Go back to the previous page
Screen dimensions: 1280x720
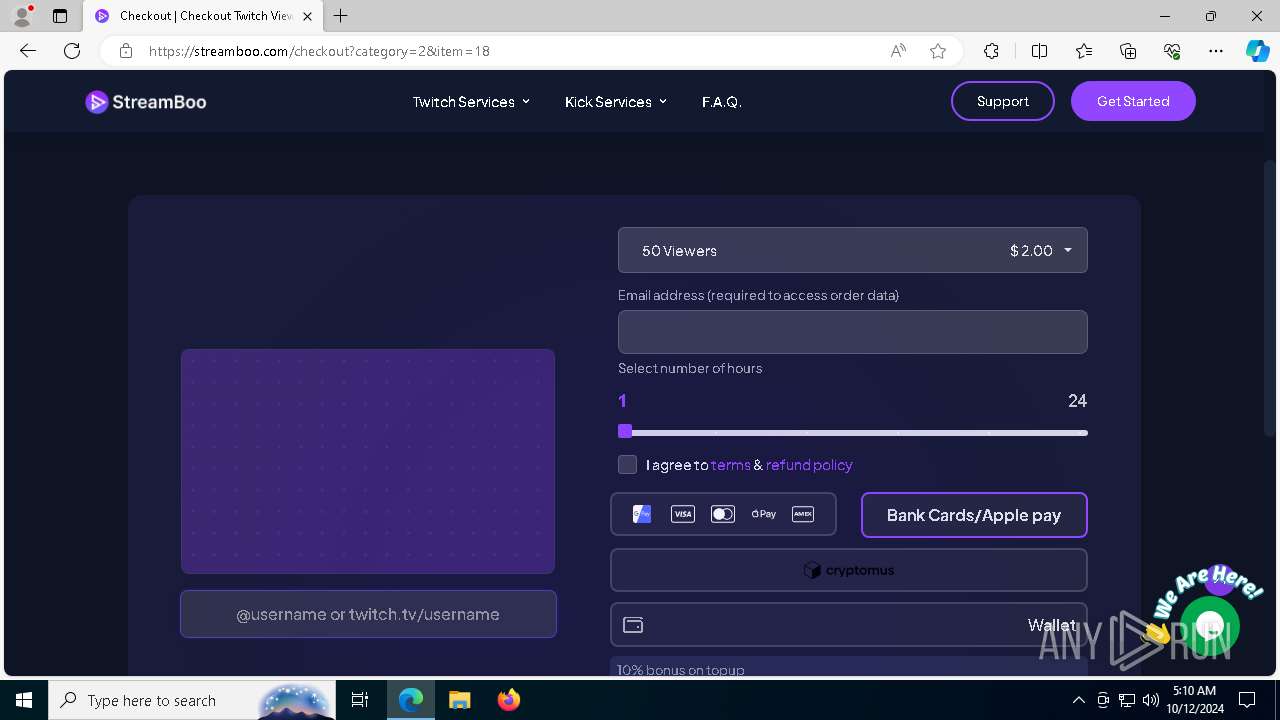pos(28,51)
